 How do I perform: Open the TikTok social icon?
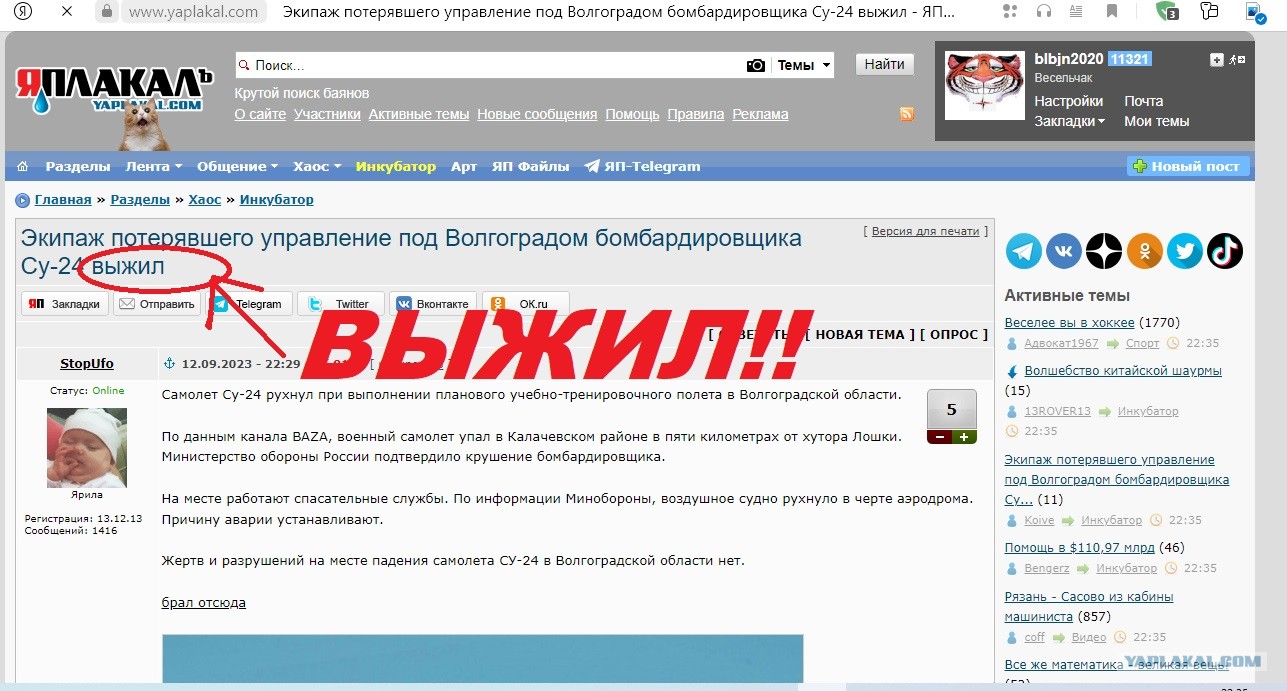click(1224, 251)
